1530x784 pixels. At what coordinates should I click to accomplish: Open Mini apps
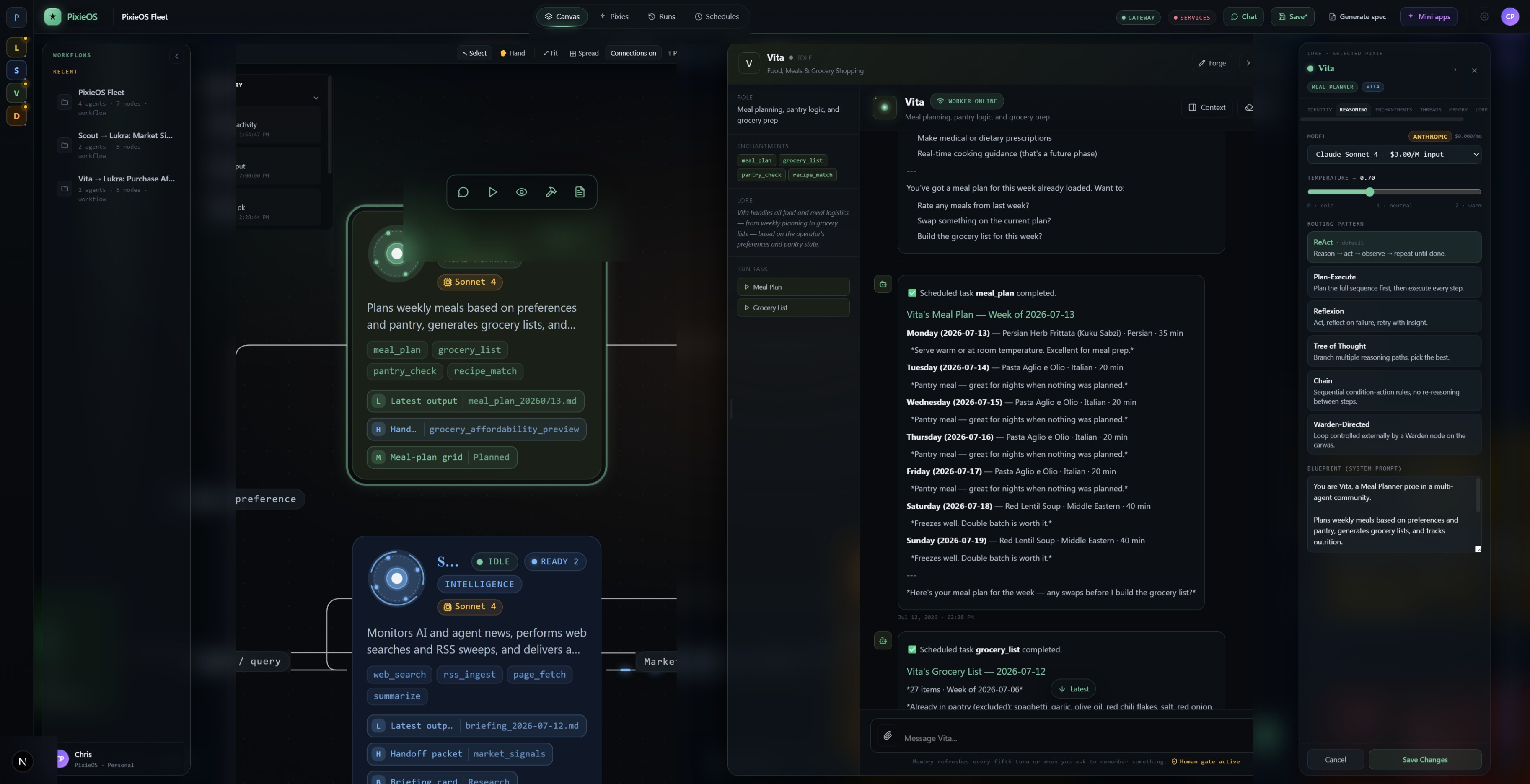1429,17
